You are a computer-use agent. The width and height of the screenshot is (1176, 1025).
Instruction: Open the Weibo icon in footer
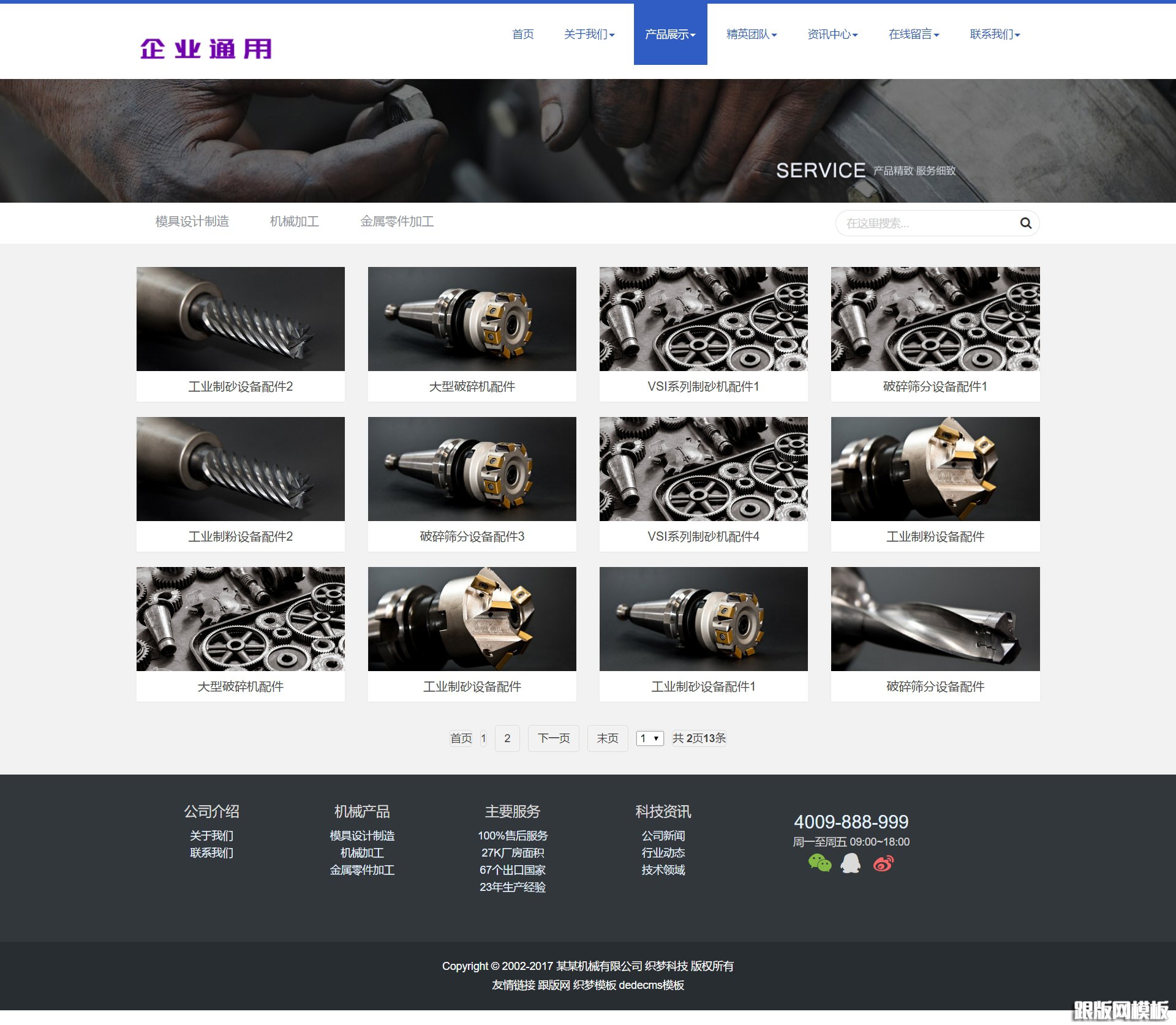(883, 863)
